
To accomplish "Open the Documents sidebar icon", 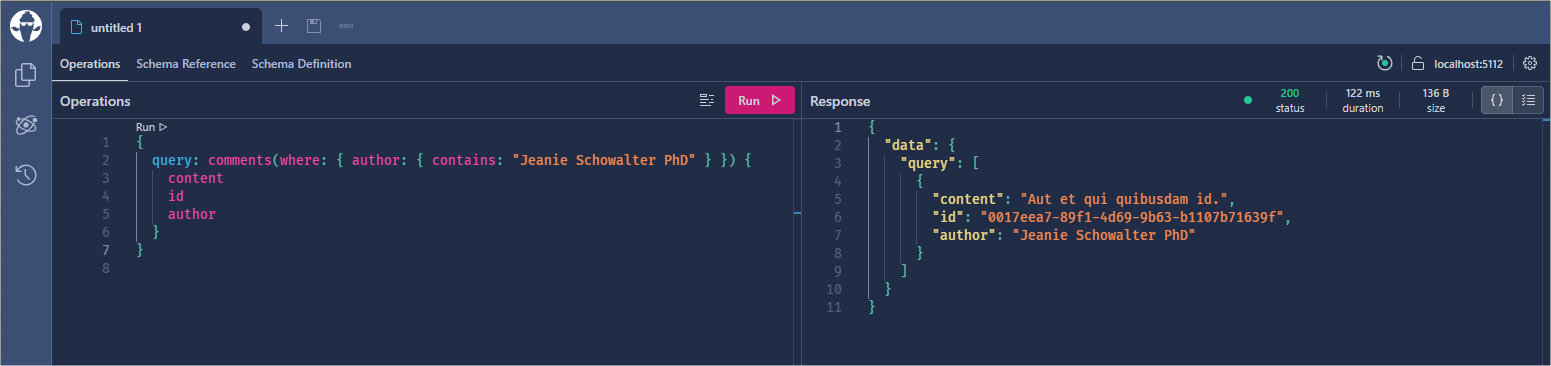I will [x=26, y=75].
